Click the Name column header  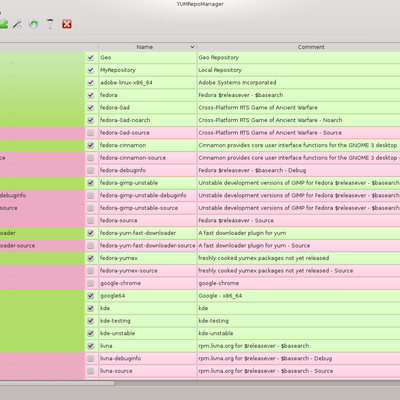pyautogui.click(x=147, y=47)
